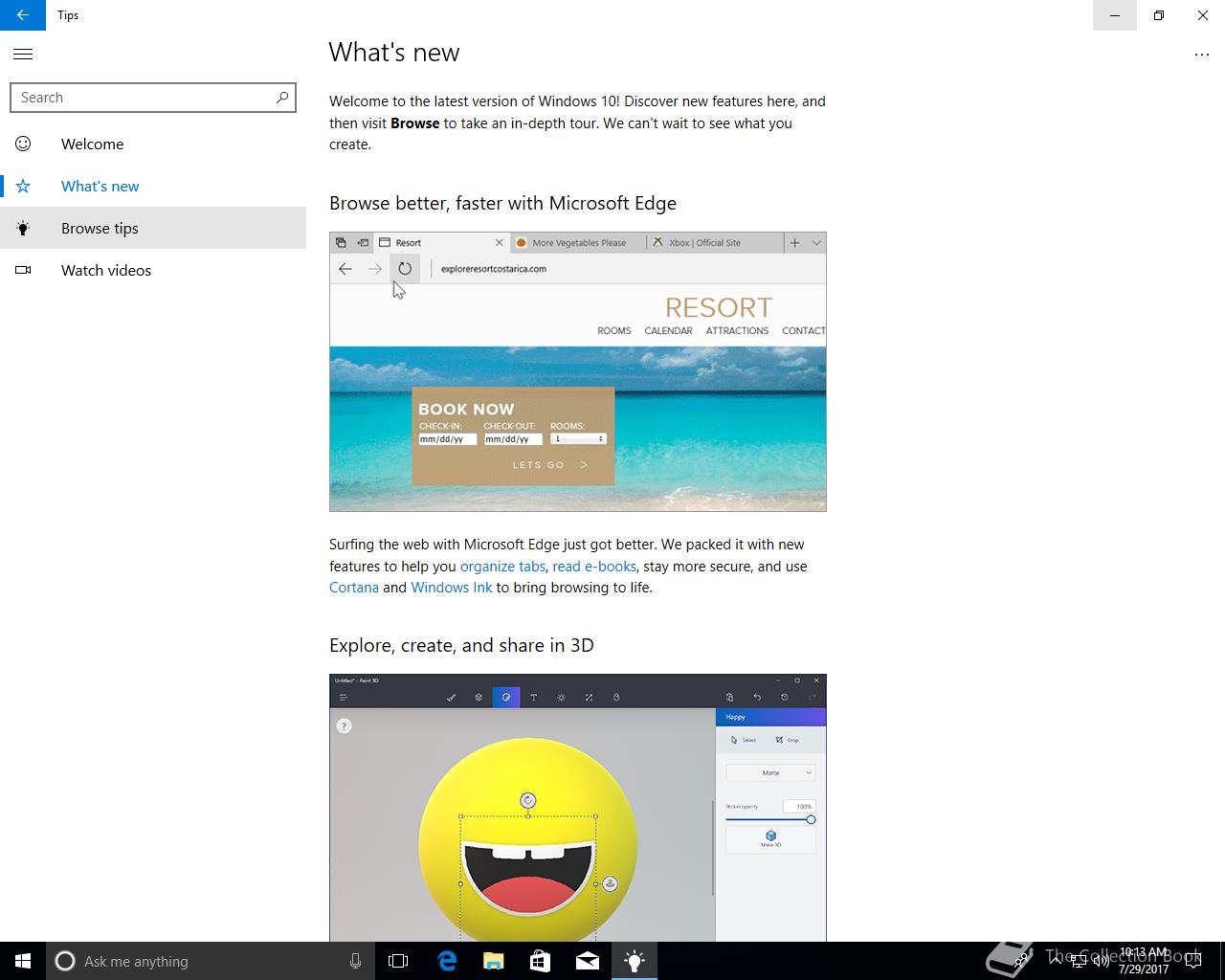Viewport: 1225px width, 980px height.
Task: Click the Cortana microphone icon
Action: coord(355,961)
